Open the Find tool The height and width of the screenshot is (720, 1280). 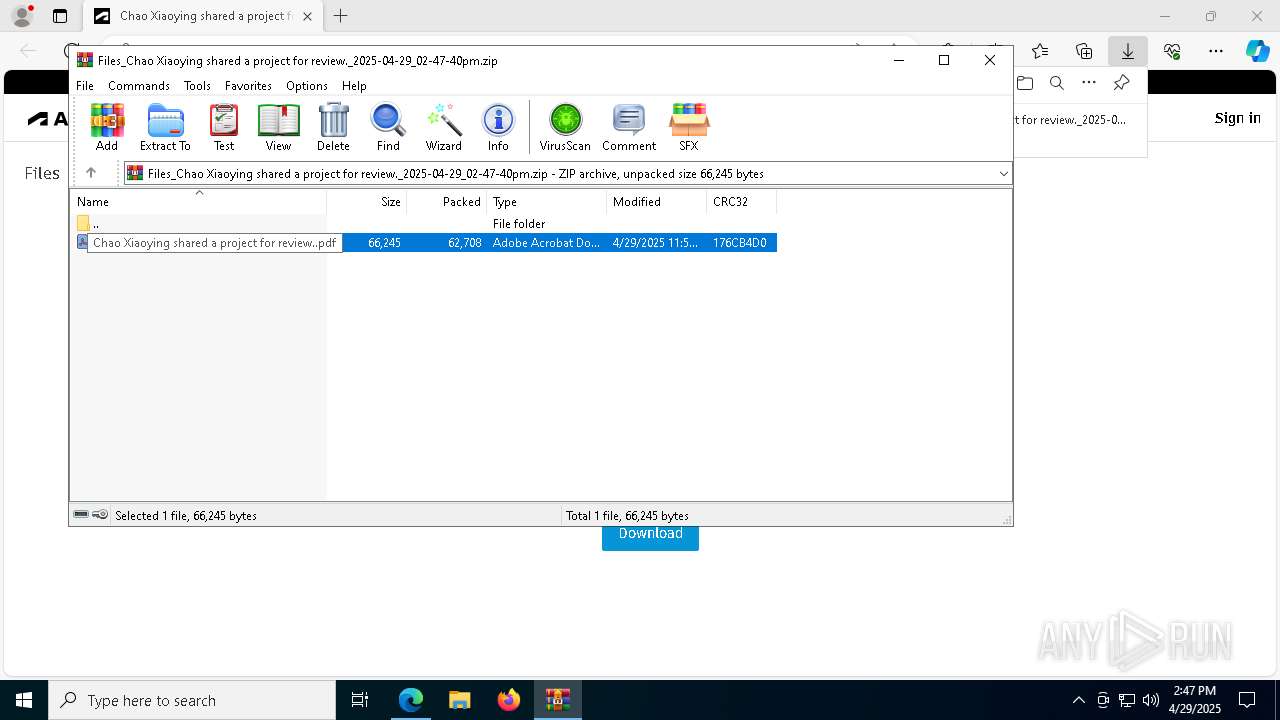point(388,127)
